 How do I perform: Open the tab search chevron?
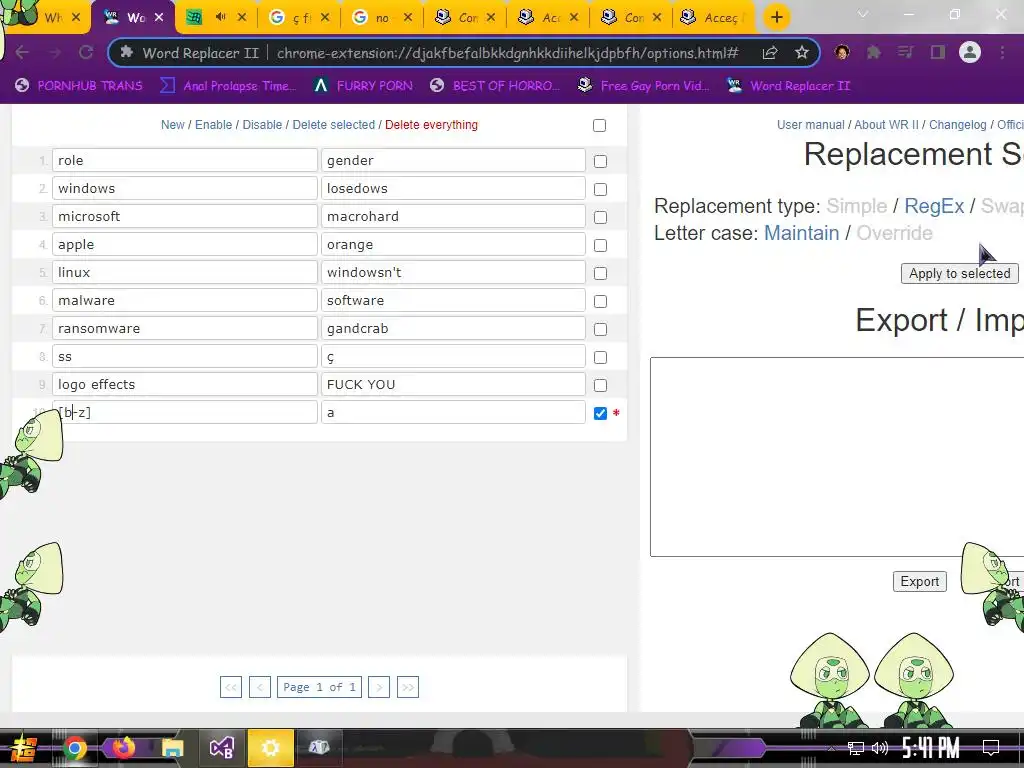(x=863, y=14)
